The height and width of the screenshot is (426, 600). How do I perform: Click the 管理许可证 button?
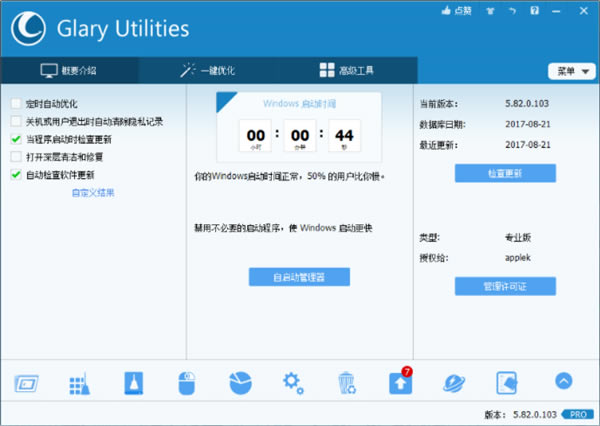point(505,286)
